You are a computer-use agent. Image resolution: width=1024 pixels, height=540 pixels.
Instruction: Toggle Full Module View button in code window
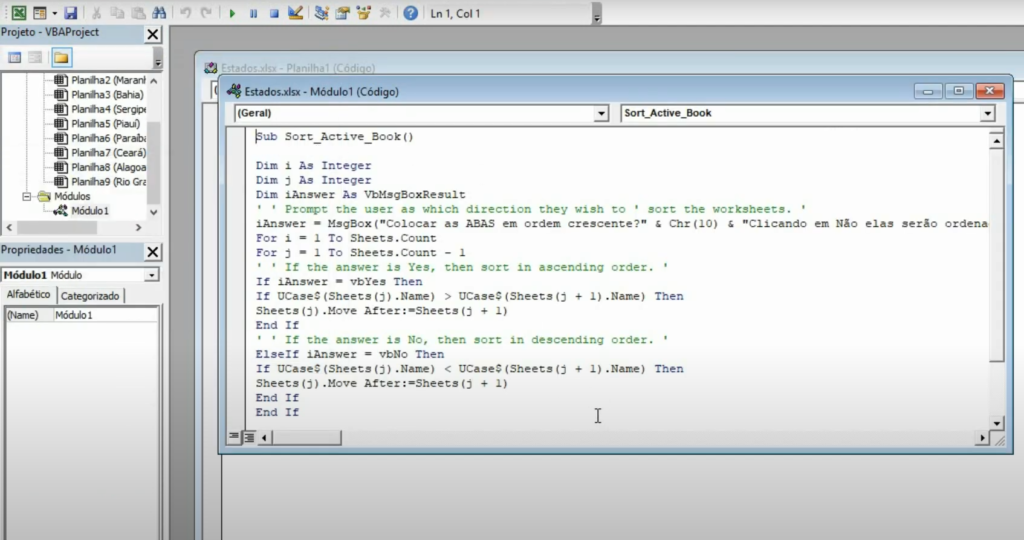pos(249,437)
